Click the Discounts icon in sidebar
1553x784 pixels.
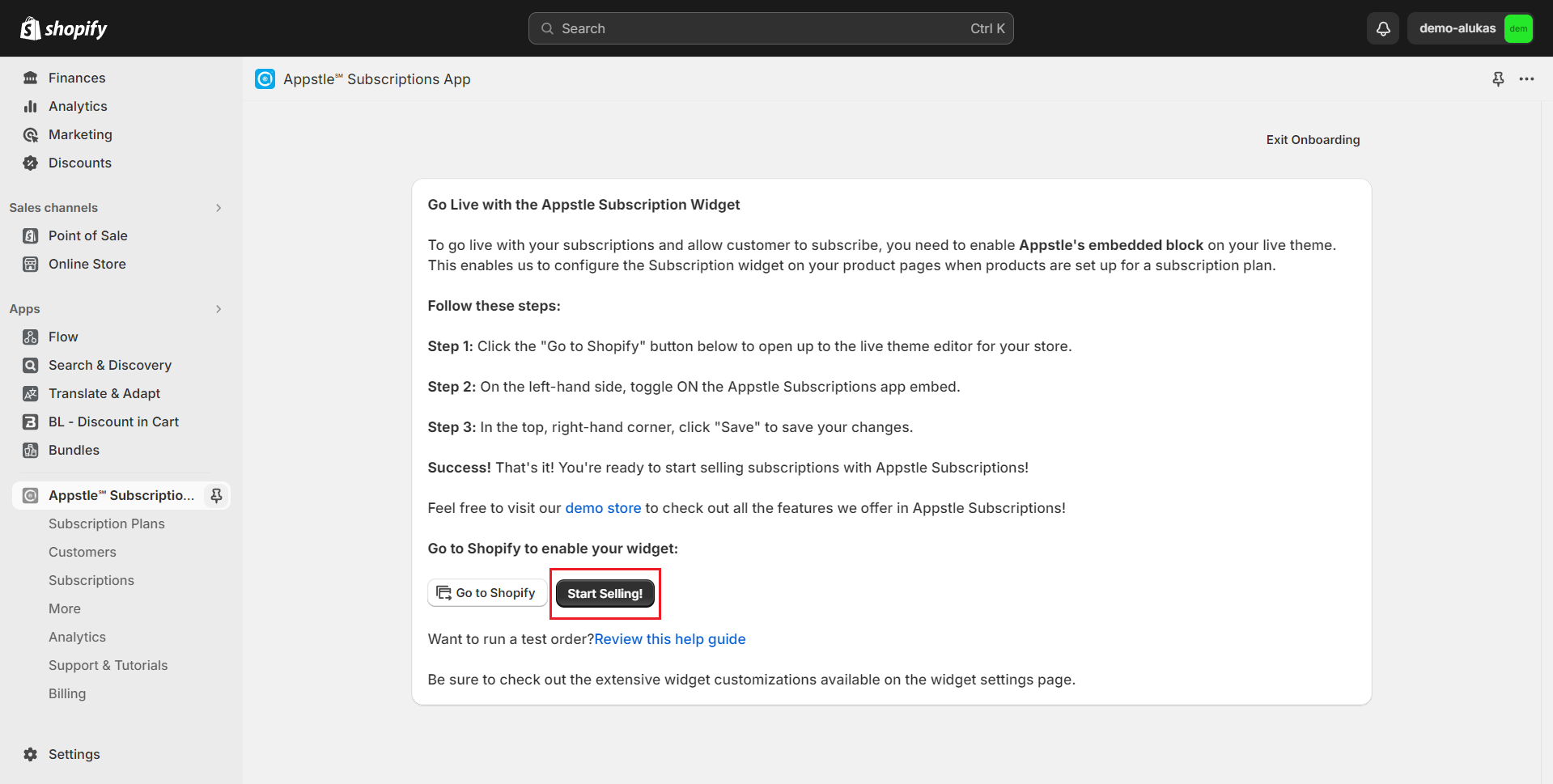pyautogui.click(x=31, y=163)
